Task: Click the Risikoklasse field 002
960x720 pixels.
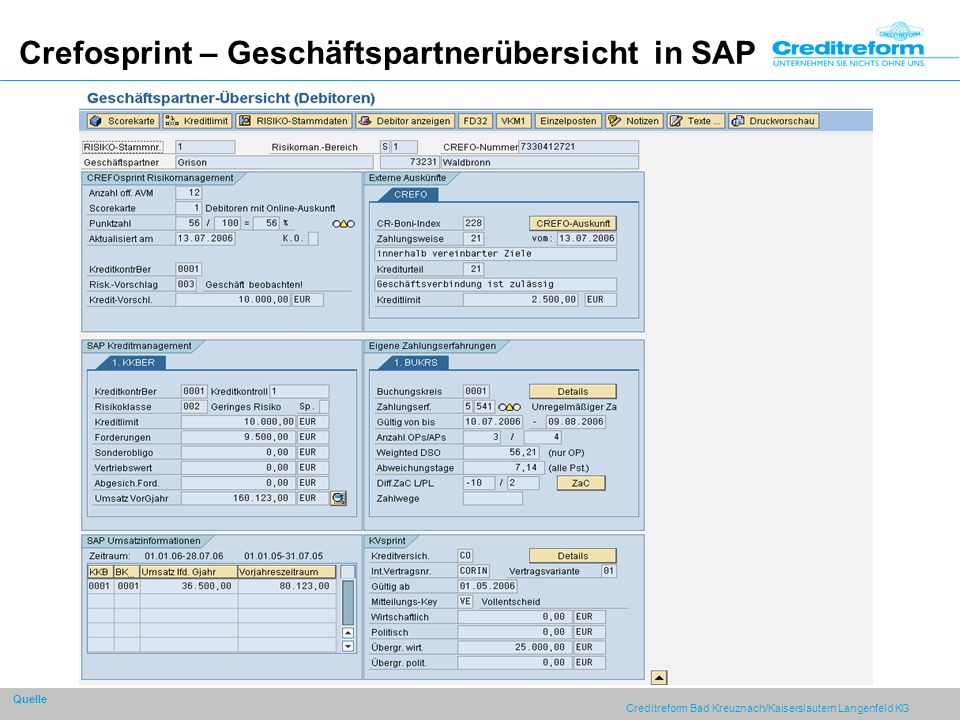Action: [x=192, y=407]
